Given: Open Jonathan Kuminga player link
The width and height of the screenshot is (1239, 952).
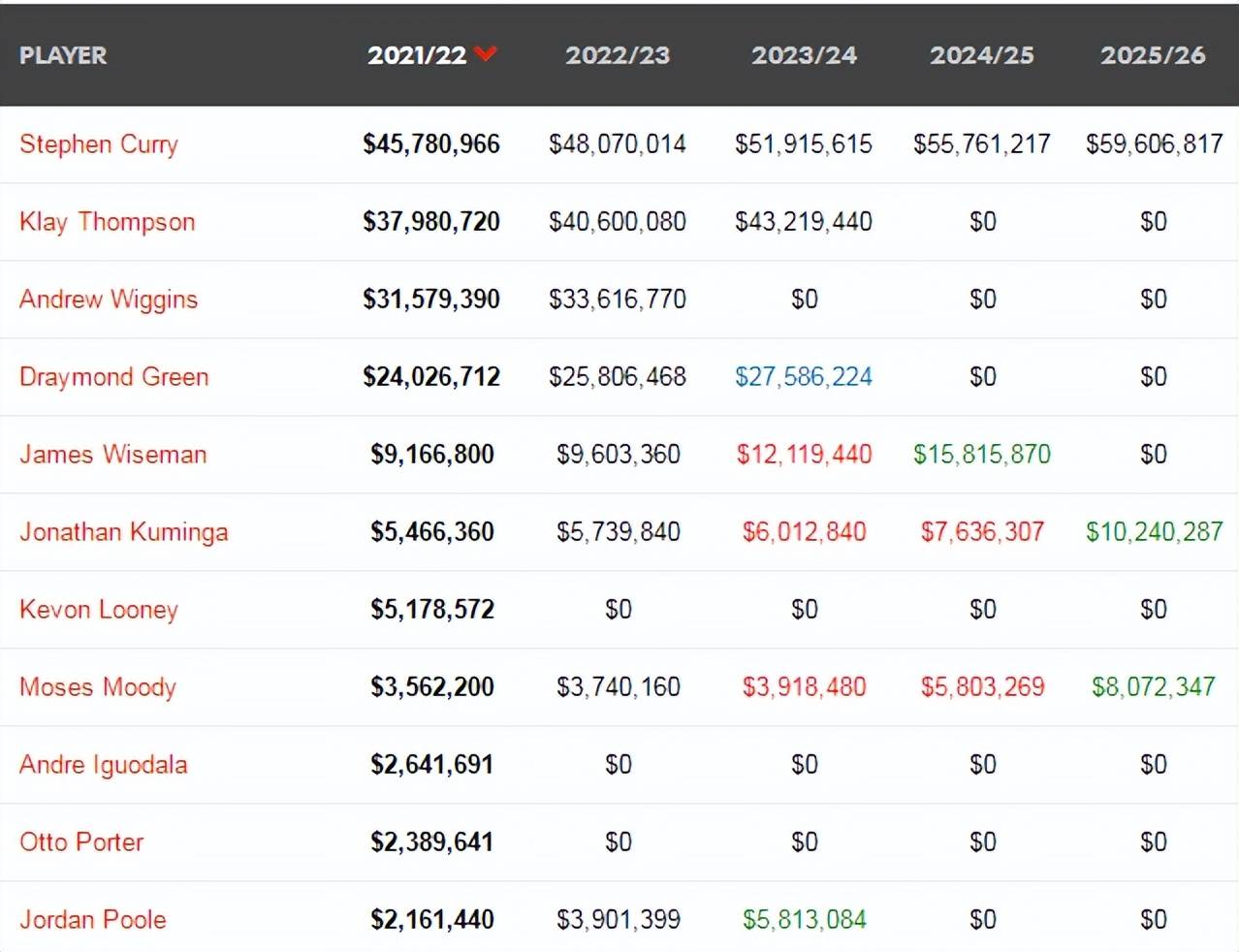Looking at the screenshot, I should 124,532.
